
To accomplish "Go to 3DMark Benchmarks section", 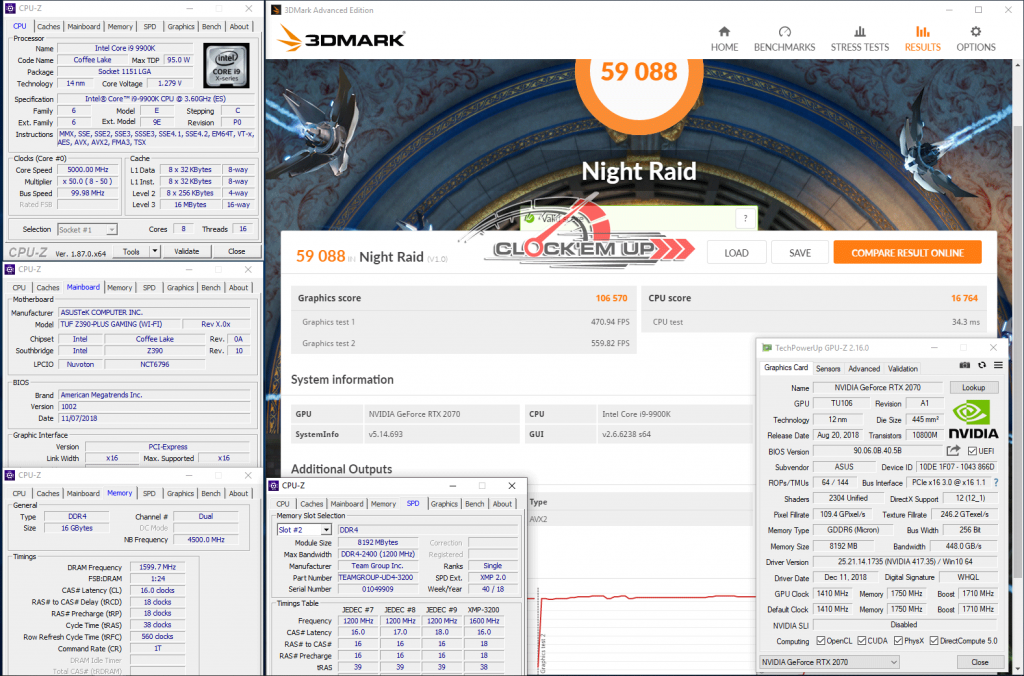I will click(x=784, y=38).
